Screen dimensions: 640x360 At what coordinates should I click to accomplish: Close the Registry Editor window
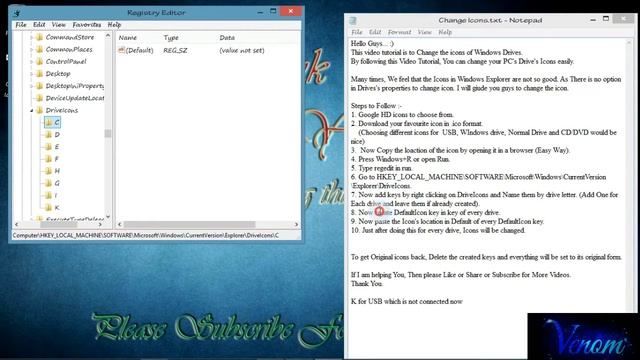pyautogui.click(x=291, y=11)
